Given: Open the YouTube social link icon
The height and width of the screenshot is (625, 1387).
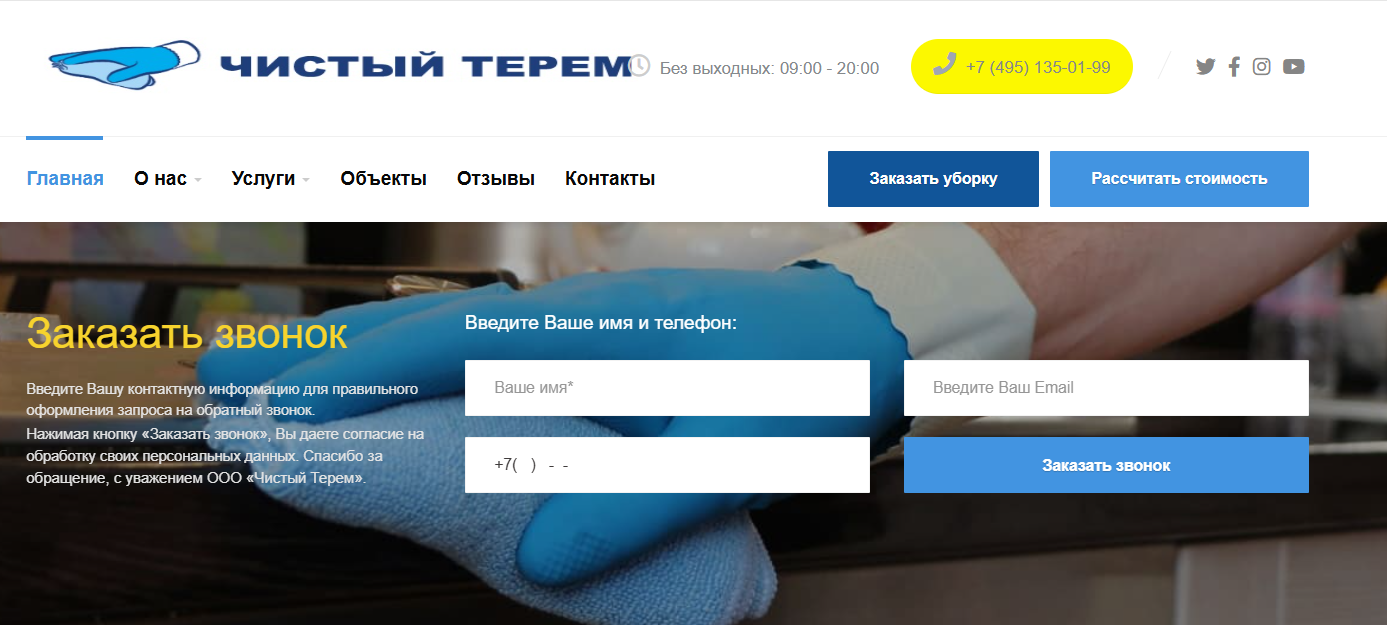Looking at the screenshot, I should (1294, 67).
